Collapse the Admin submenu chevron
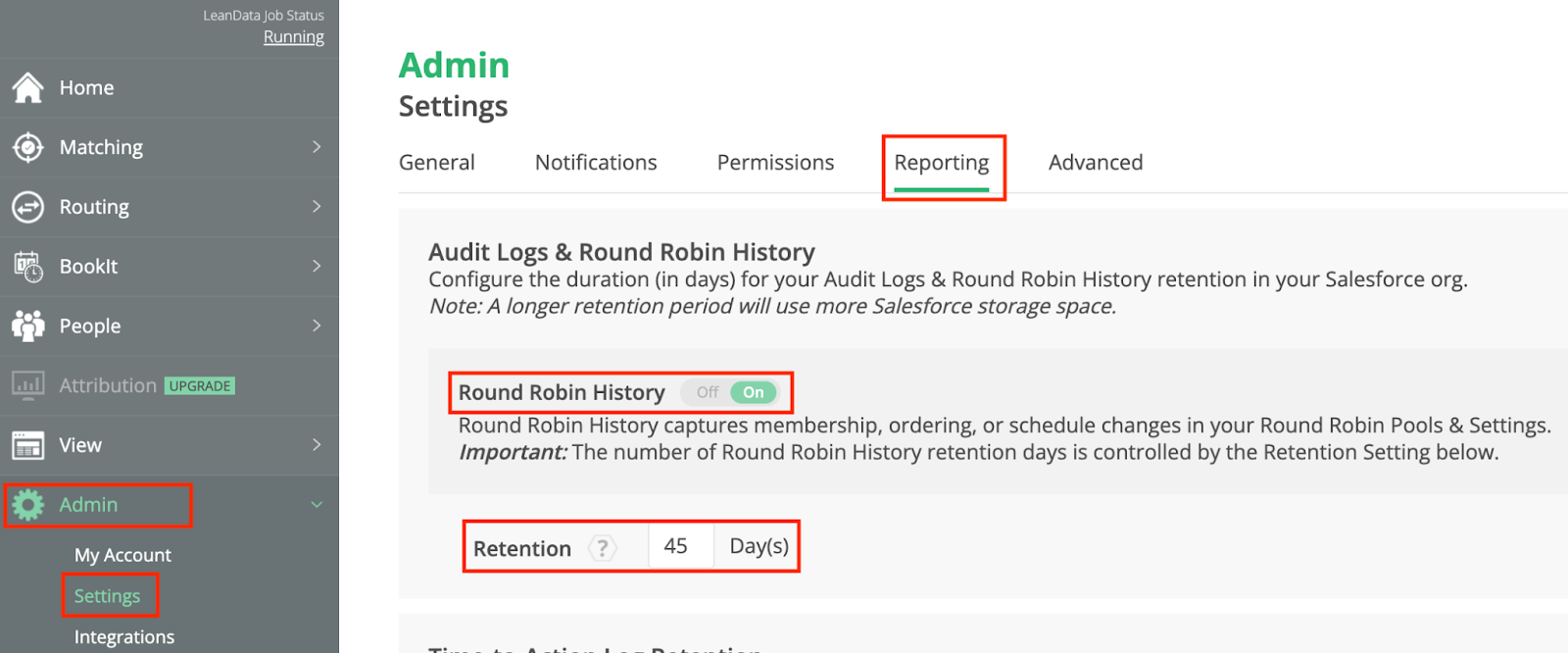The image size is (1568, 653). click(x=317, y=505)
